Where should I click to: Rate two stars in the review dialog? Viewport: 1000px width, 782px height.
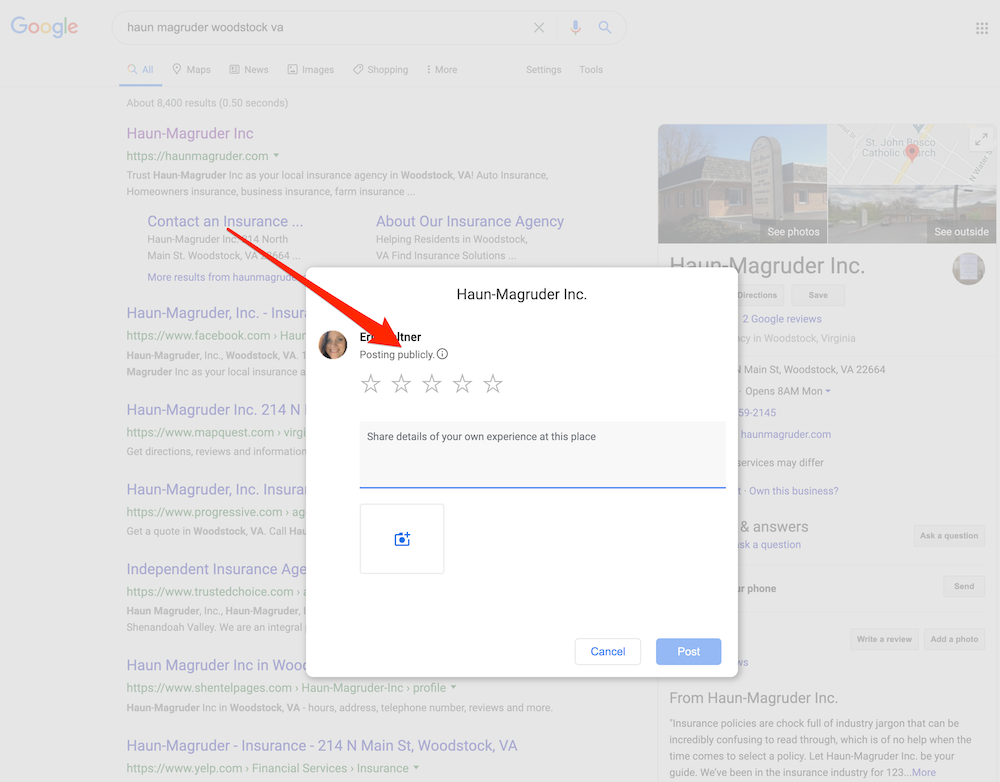tap(401, 384)
